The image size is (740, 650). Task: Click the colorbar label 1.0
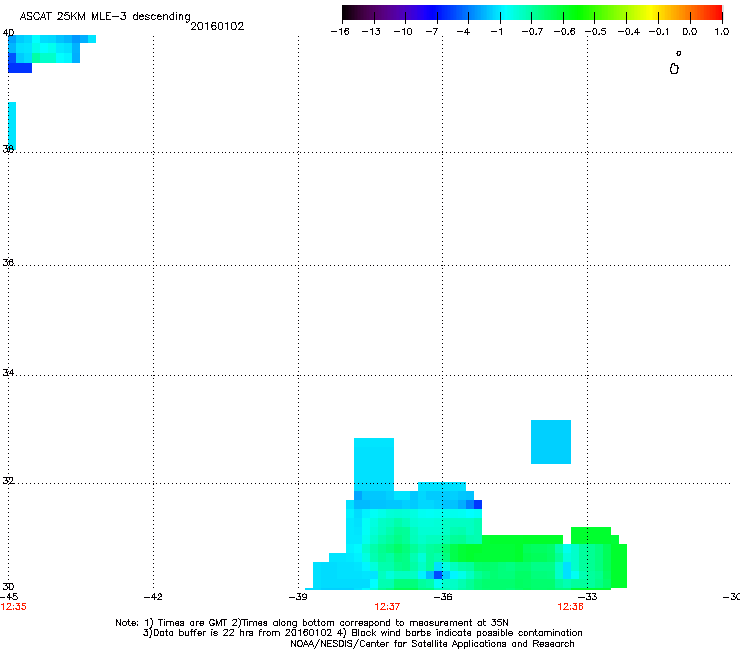tap(722, 32)
